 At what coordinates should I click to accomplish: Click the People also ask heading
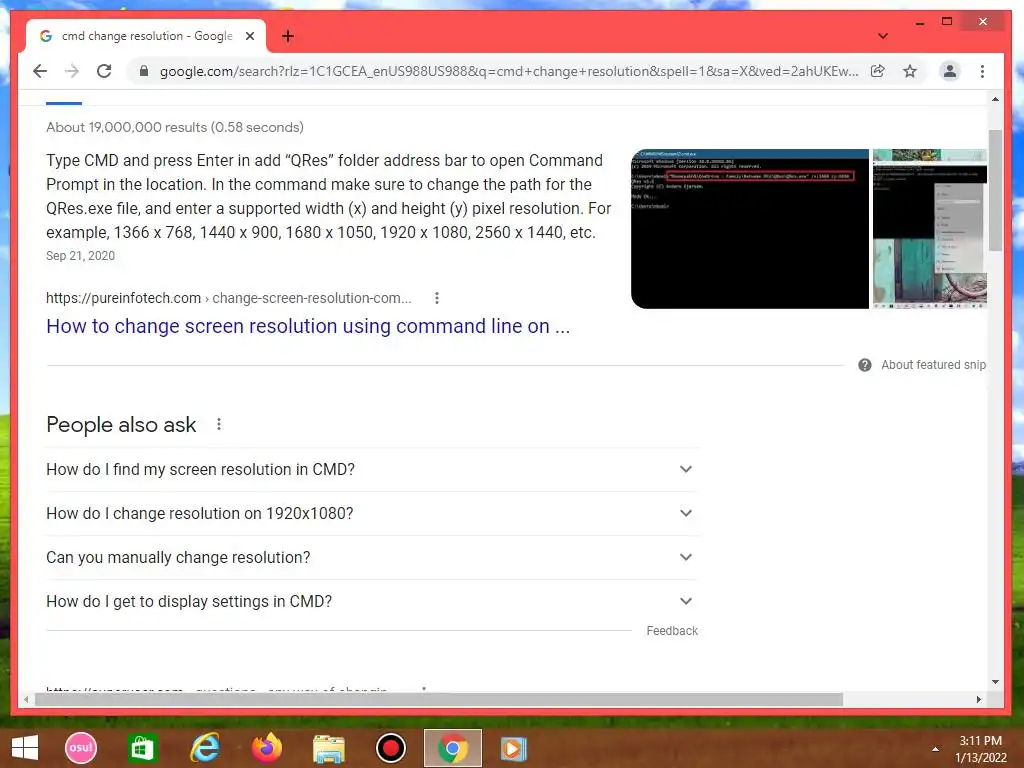tap(121, 424)
